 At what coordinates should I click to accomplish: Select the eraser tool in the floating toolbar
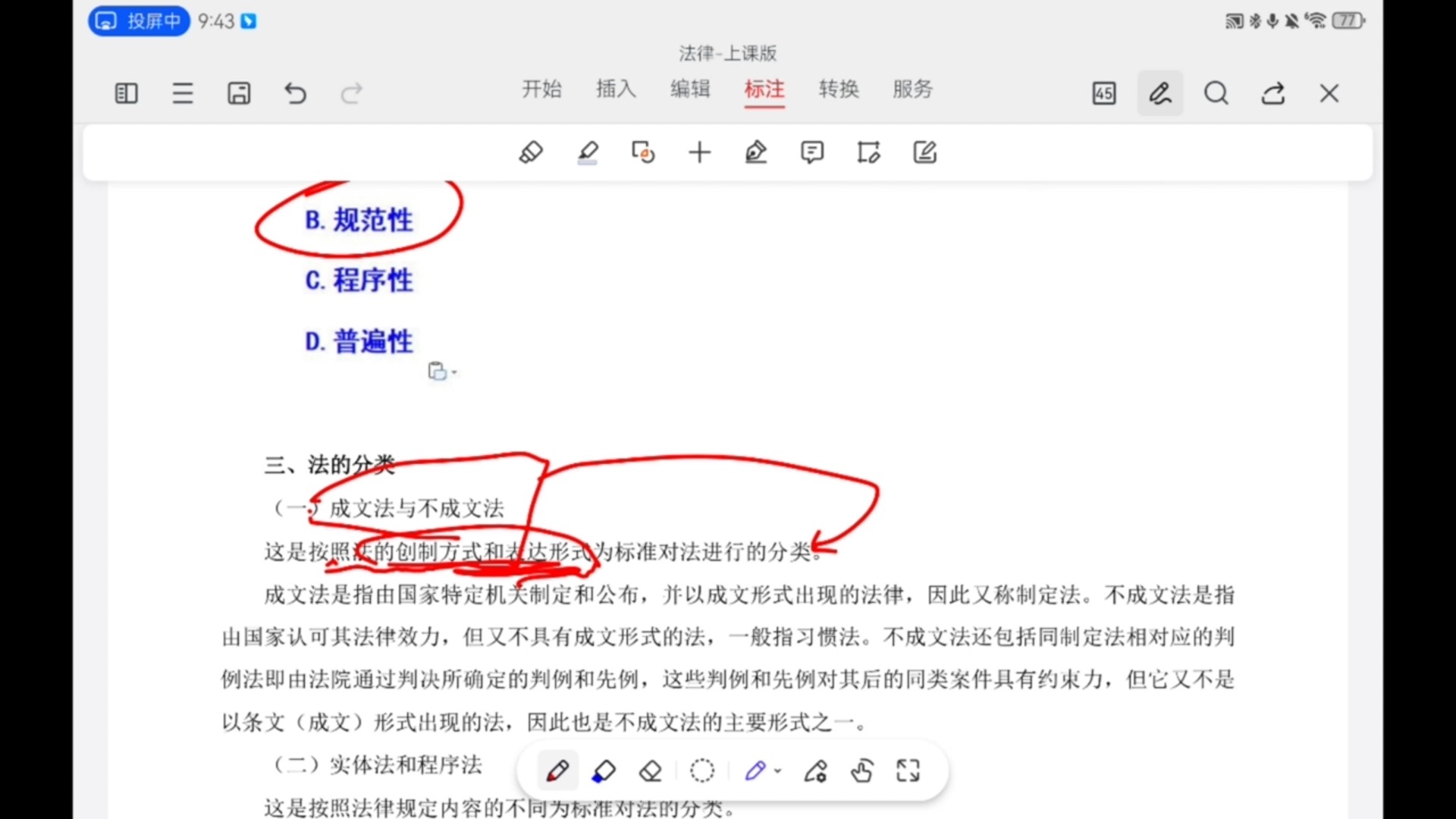pyautogui.click(x=651, y=770)
